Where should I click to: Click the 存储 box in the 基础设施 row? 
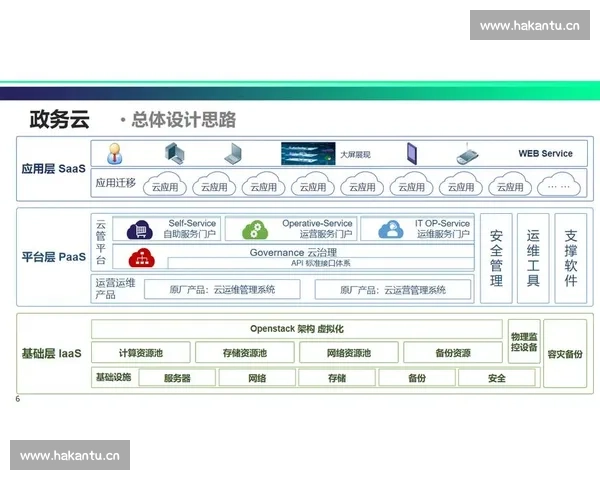(337, 378)
